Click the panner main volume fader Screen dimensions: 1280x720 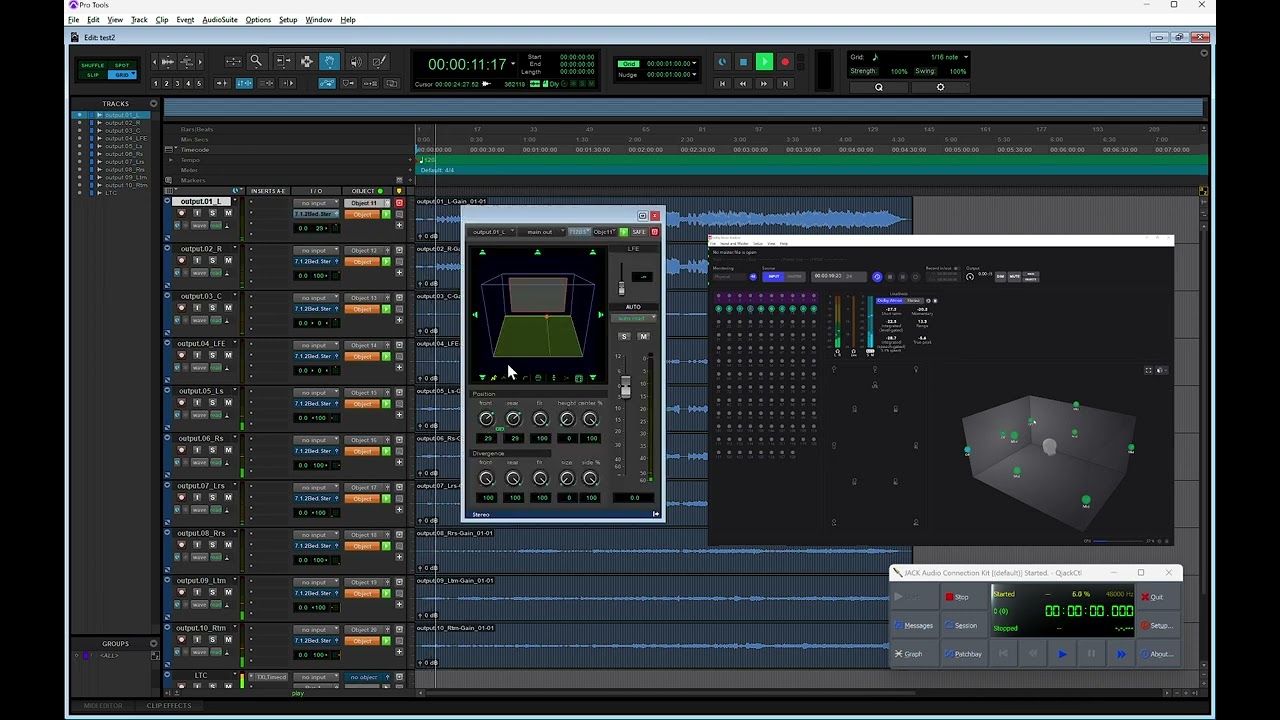pos(626,388)
